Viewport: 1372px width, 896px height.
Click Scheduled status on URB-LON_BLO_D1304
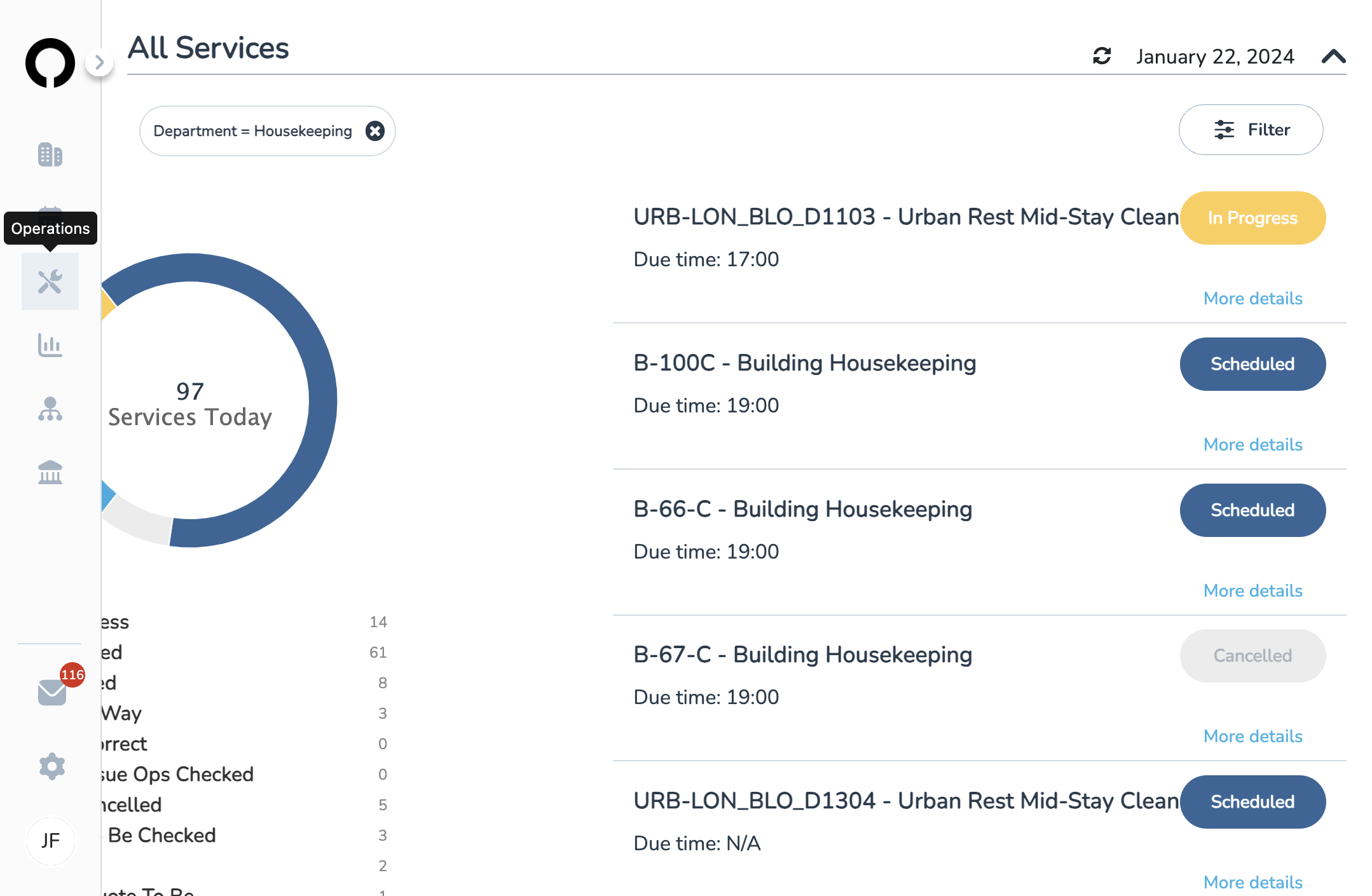pyautogui.click(x=1252, y=802)
